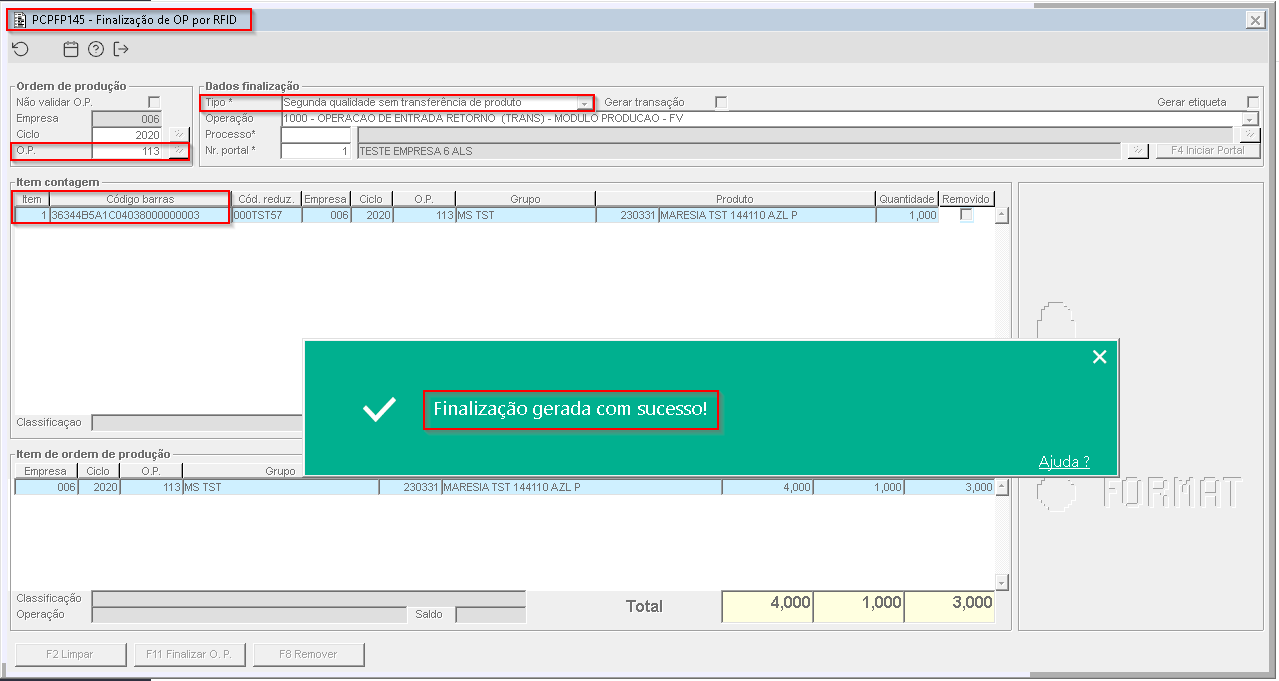Click the Produto column header
1279x681 pixels.
[x=735, y=199]
